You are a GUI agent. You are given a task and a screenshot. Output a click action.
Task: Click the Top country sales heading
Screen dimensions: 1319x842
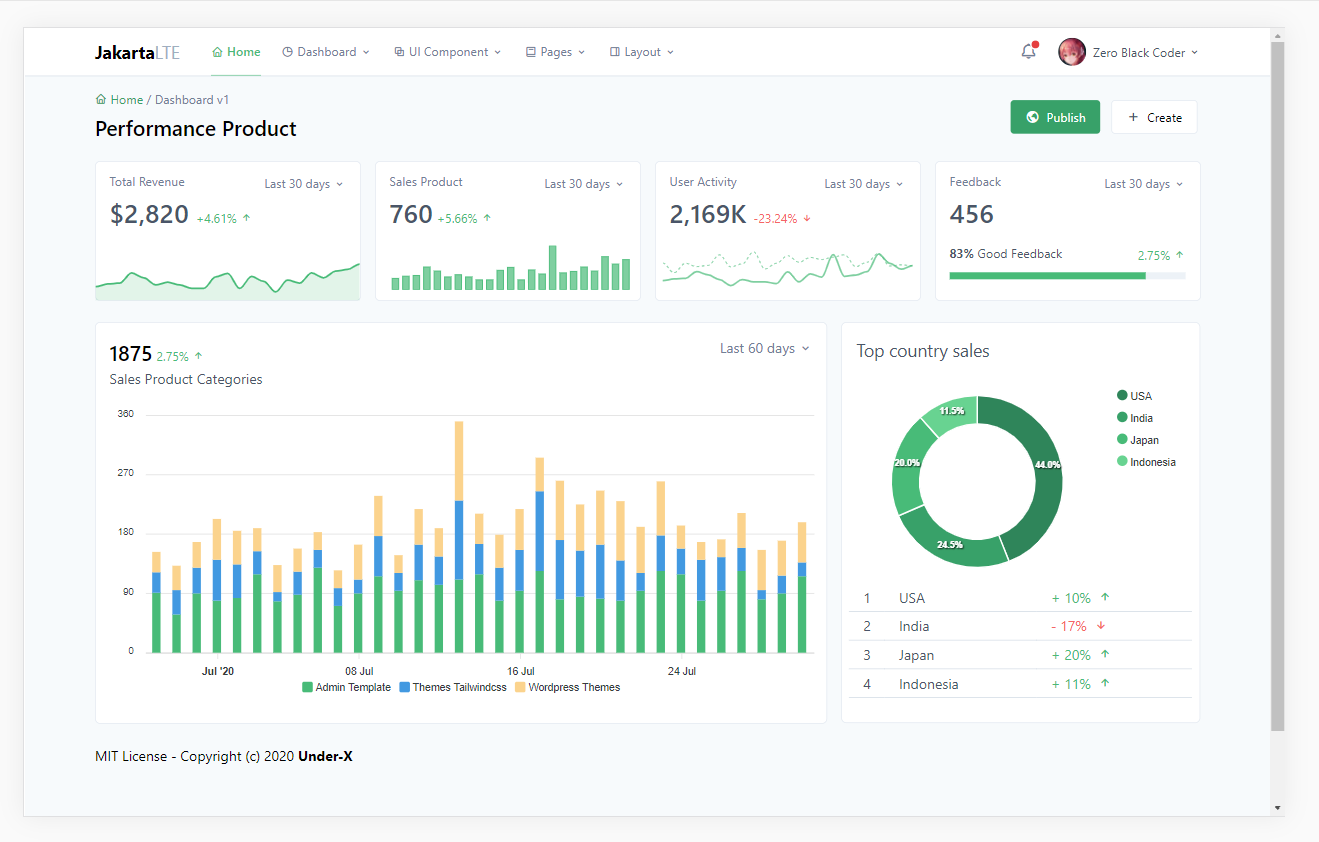(923, 351)
